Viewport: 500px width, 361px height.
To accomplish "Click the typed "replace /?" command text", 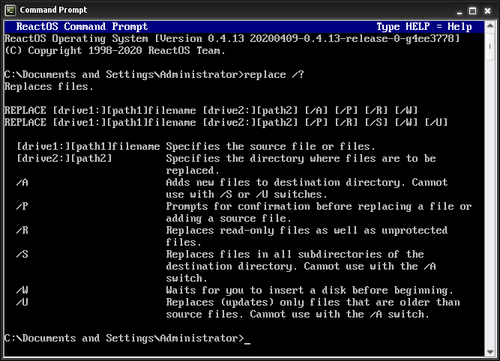I will click(274, 75).
